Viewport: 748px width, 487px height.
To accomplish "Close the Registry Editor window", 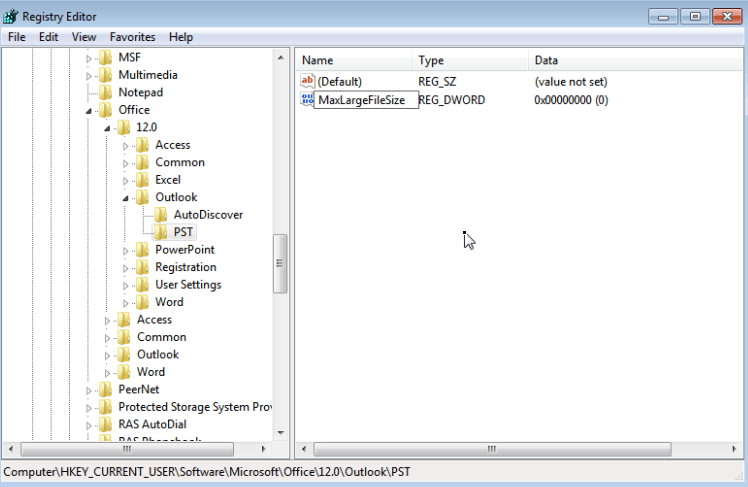I will 727,17.
